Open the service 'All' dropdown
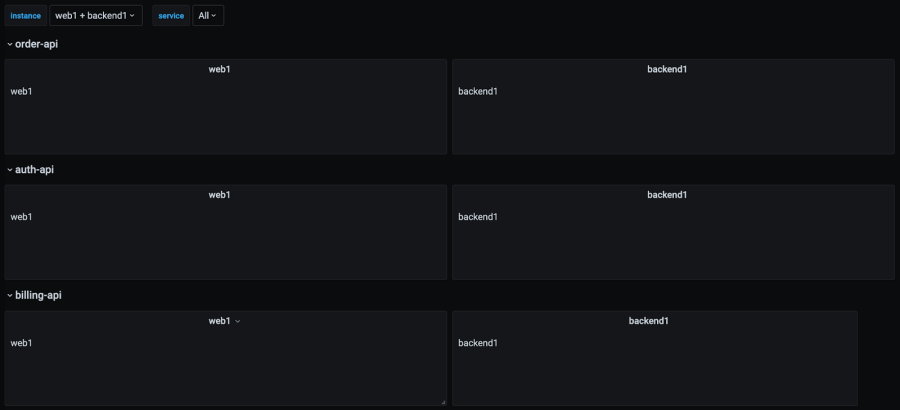 (208, 16)
